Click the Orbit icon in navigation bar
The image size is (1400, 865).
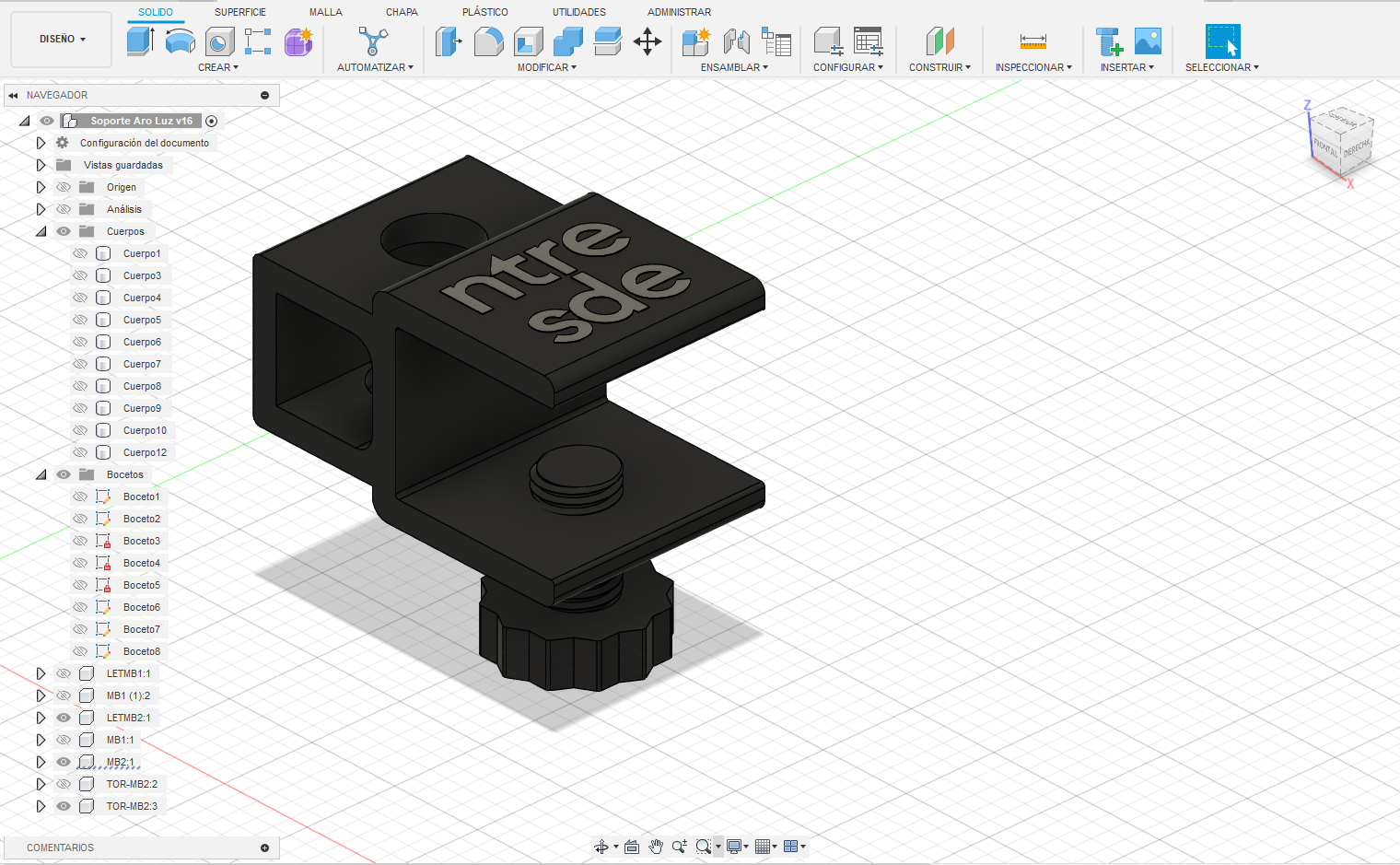[601, 847]
